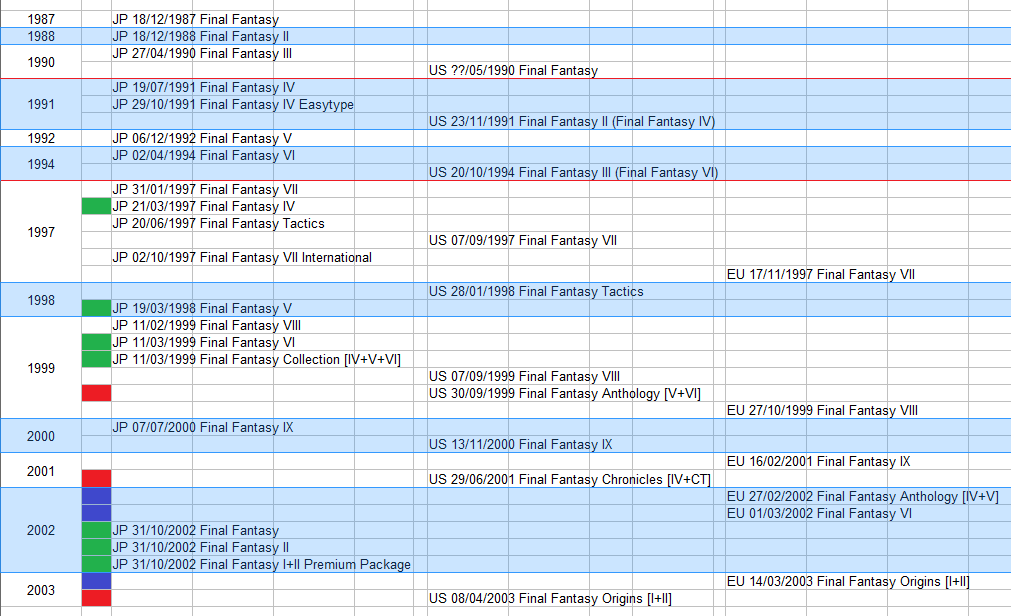The height and width of the screenshot is (616, 1011).
Task: Click blue cell in EU 14/03/2003 Origins row
Action: click(x=97, y=581)
